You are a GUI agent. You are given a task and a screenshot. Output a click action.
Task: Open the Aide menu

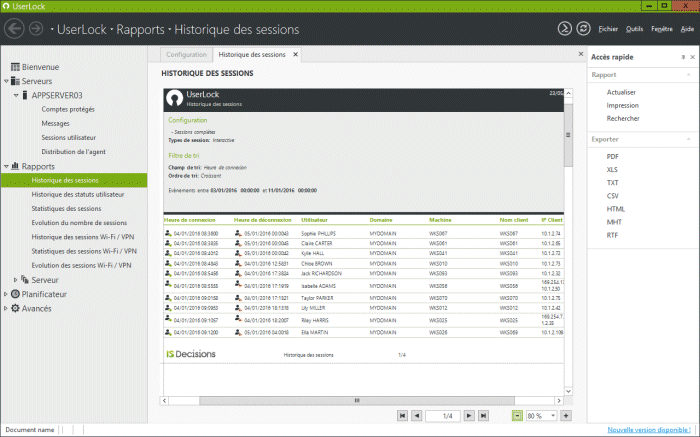click(x=687, y=29)
